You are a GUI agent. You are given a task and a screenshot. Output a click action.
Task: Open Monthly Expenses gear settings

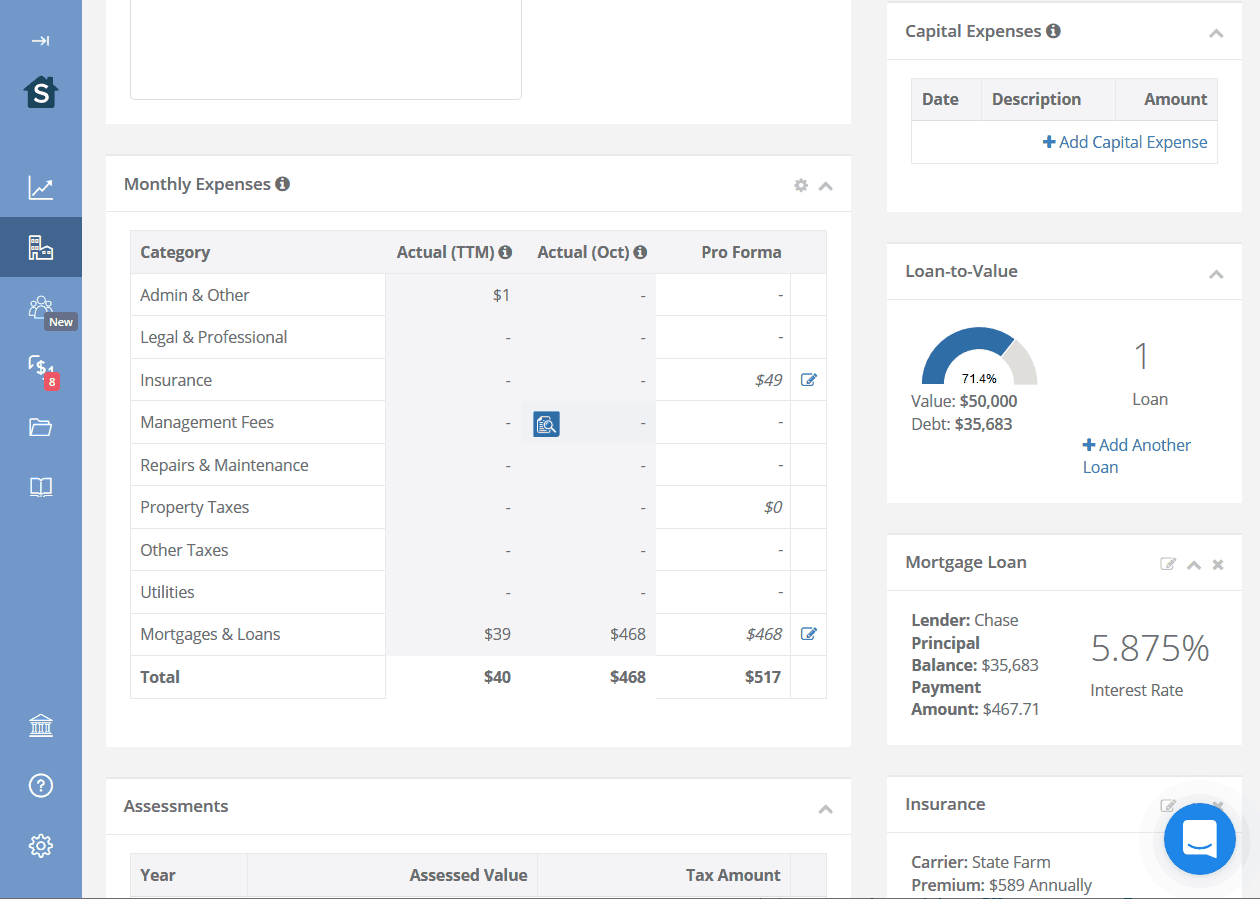click(800, 185)
